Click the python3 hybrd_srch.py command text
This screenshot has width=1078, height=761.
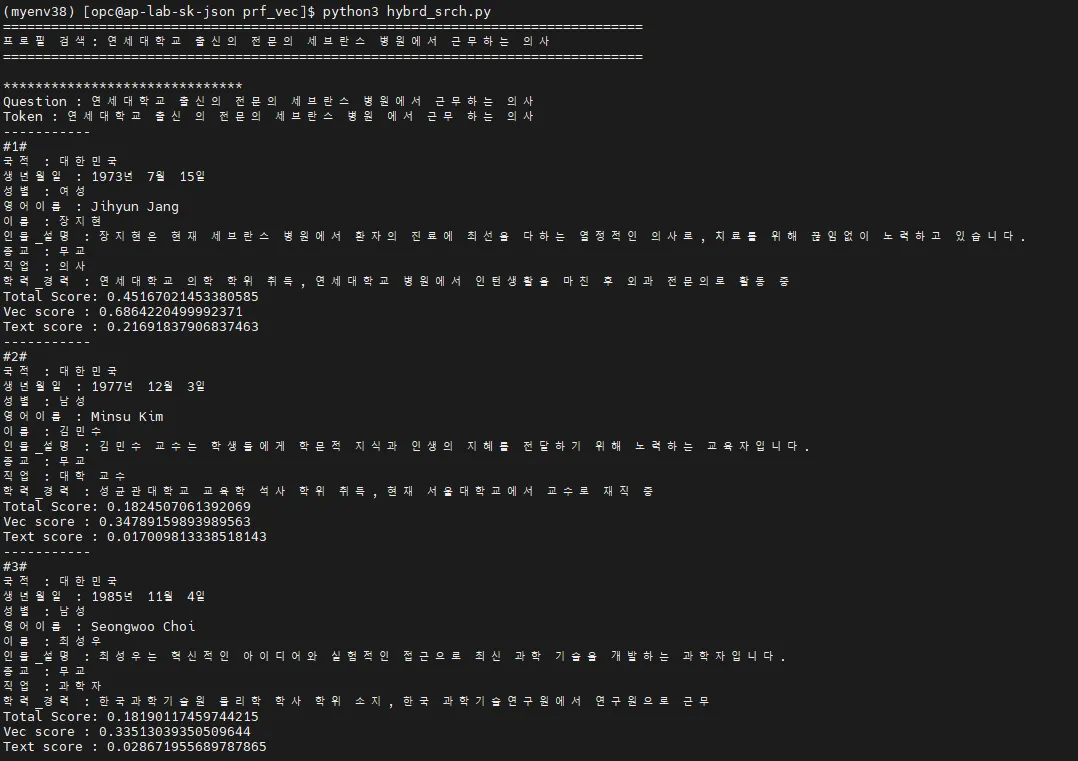pyautogui.click(x=406, y=12)
